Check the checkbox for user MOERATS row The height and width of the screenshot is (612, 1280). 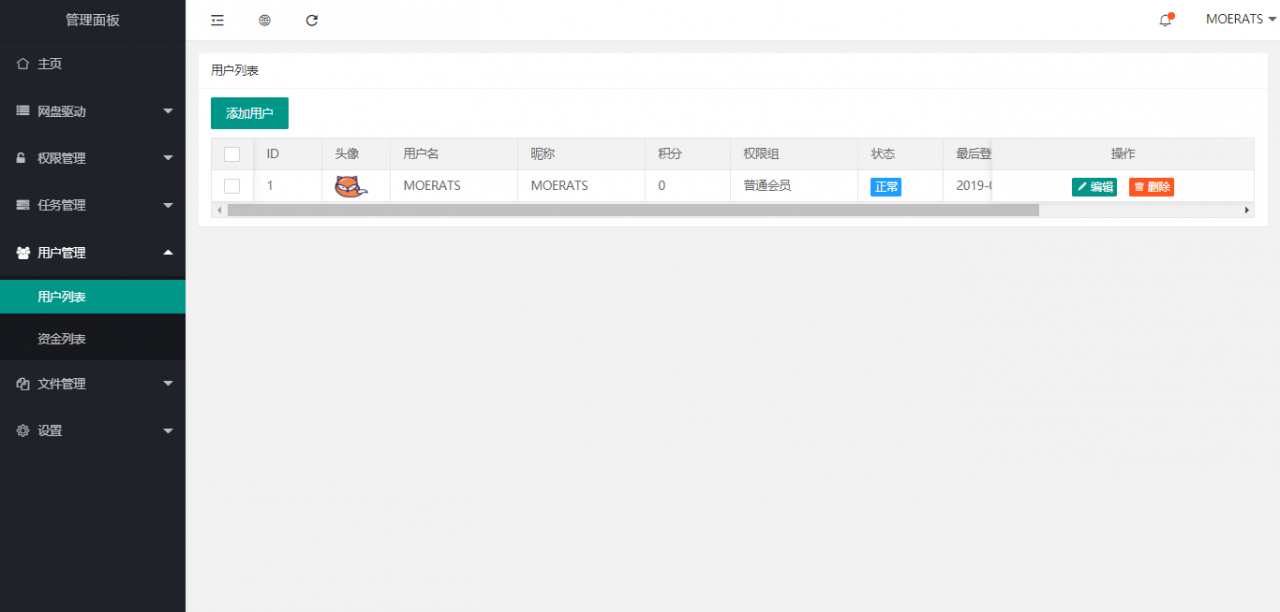pos(232,186)
